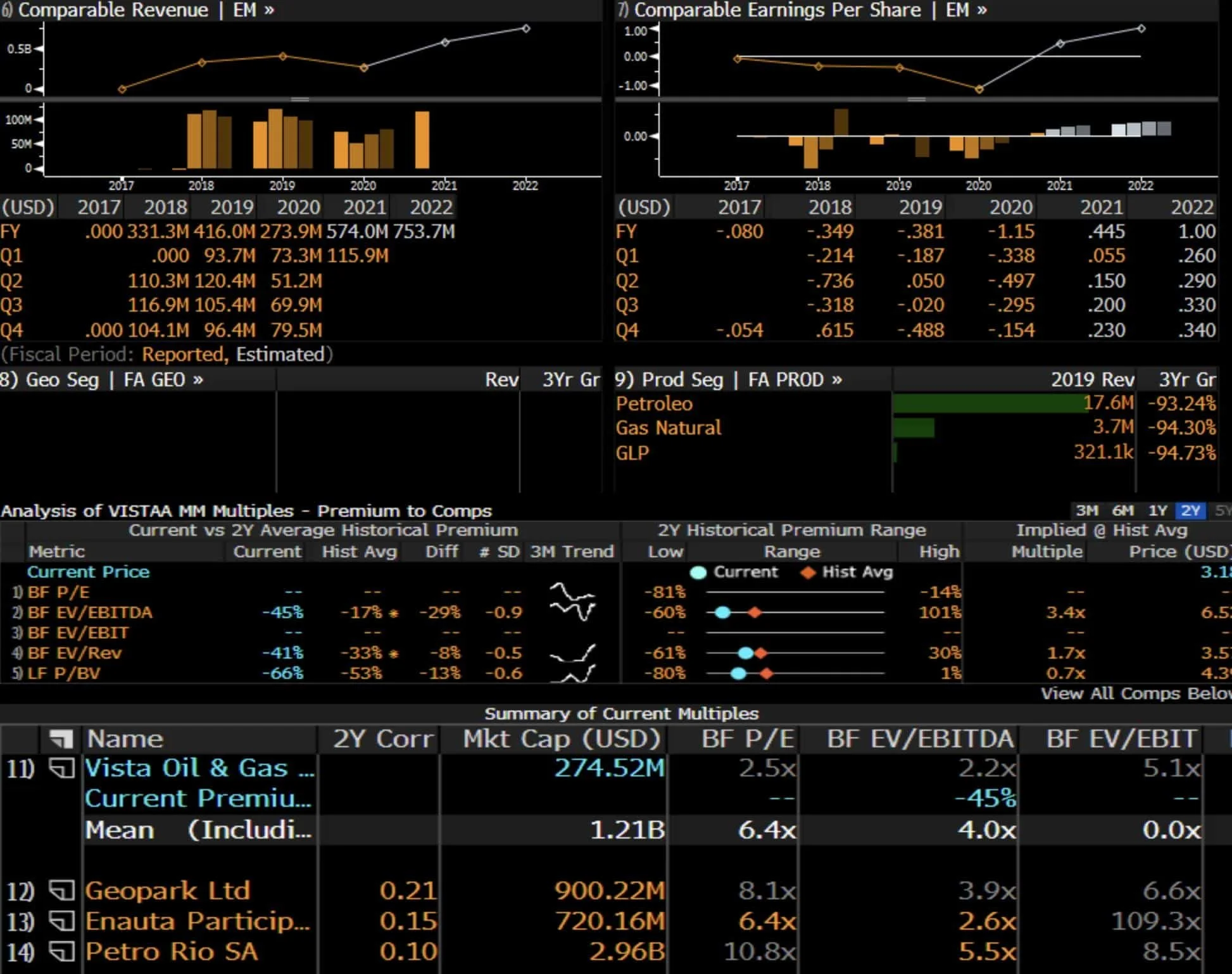Click the row icon next to Enauta Particip
The image size is (1232, 974).
point(62,921)
